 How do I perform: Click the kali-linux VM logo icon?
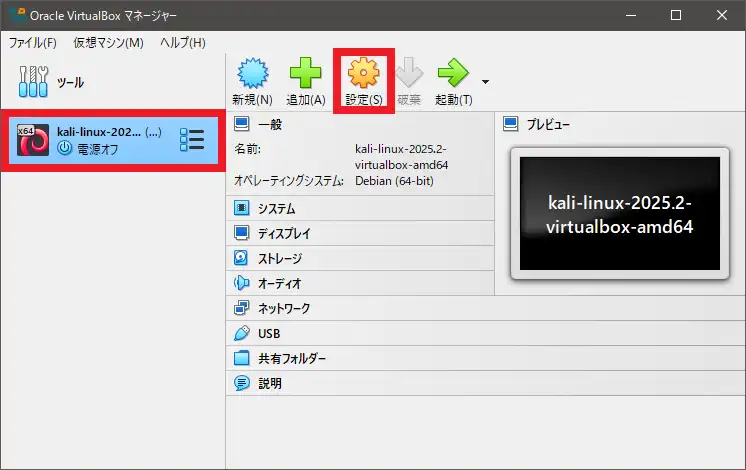point(33,140)
